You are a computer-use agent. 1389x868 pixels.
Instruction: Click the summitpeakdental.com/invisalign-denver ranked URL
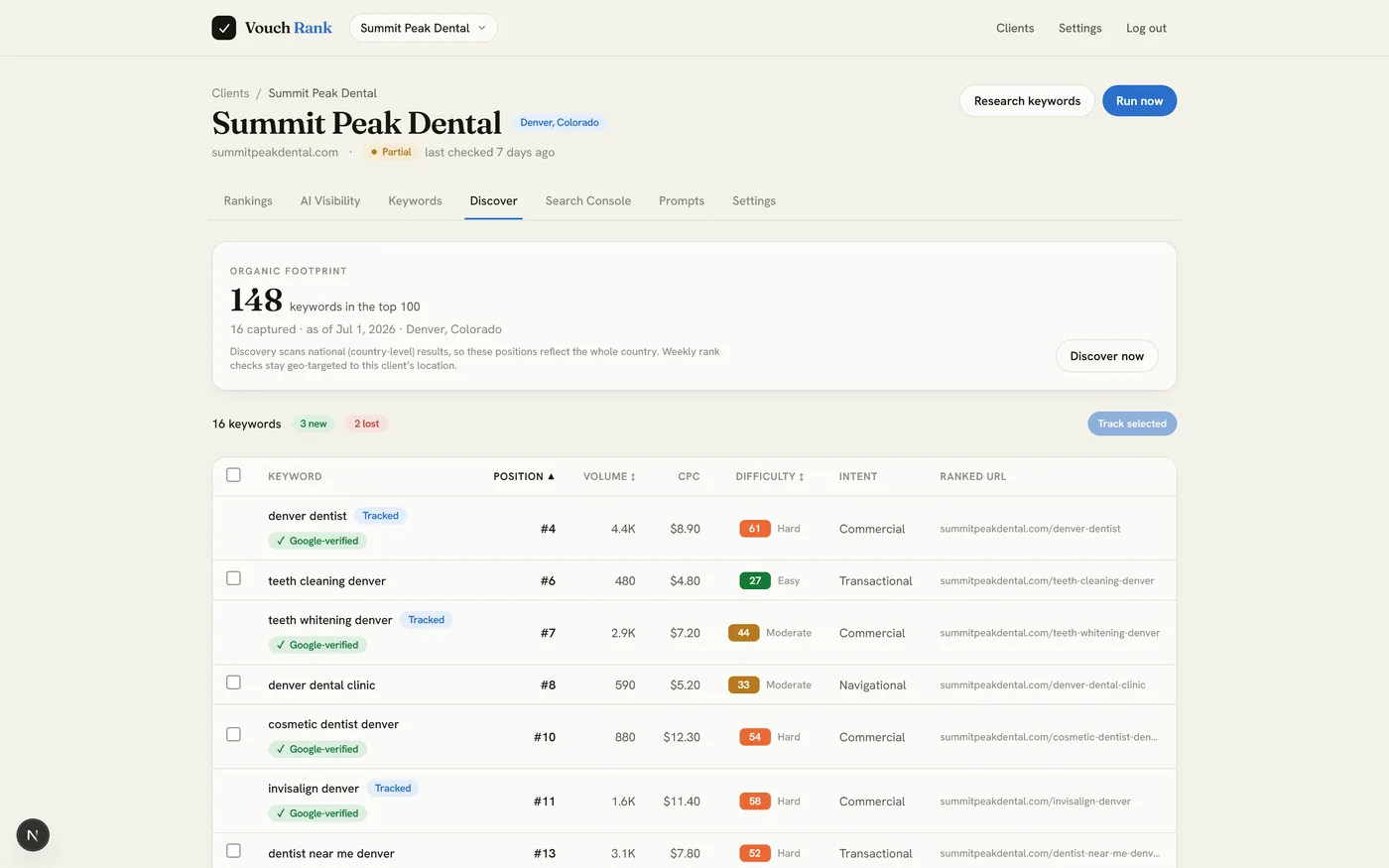pyautogui.click(x=1035, y=802)
